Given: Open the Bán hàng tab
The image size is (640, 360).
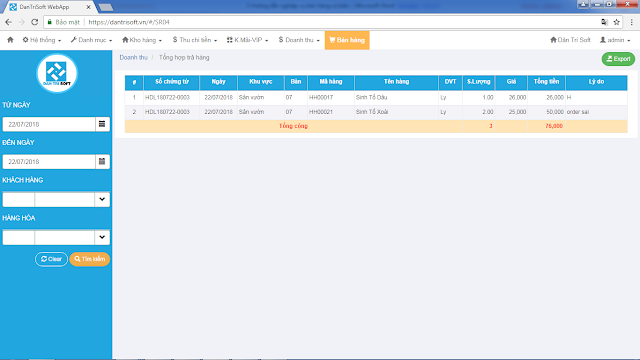Looking at the screenshot, I should 347,40.
